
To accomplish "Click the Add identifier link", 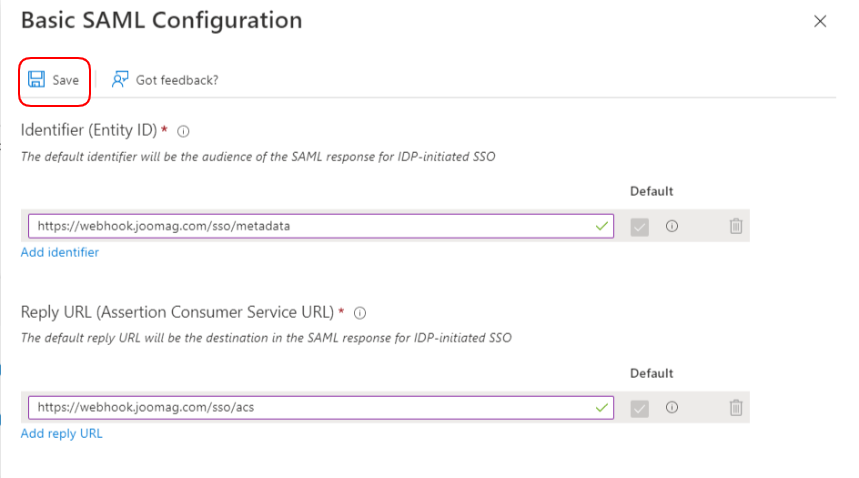I will 60,253.
